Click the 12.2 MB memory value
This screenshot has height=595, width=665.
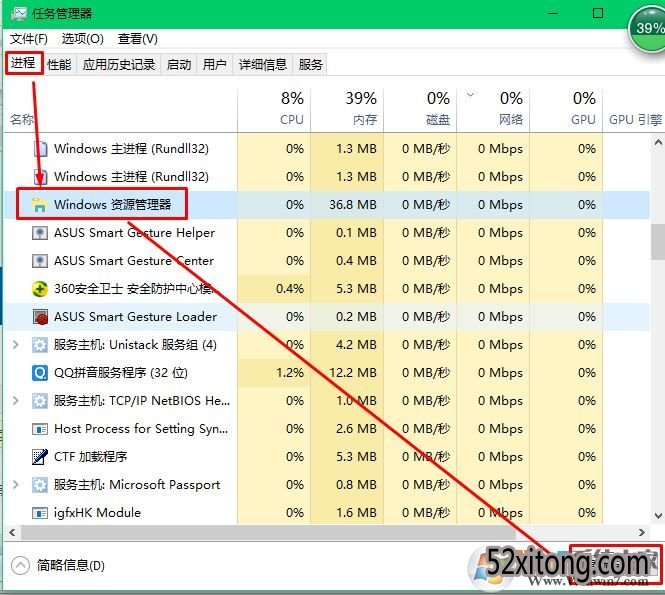(x=353, y=373)
